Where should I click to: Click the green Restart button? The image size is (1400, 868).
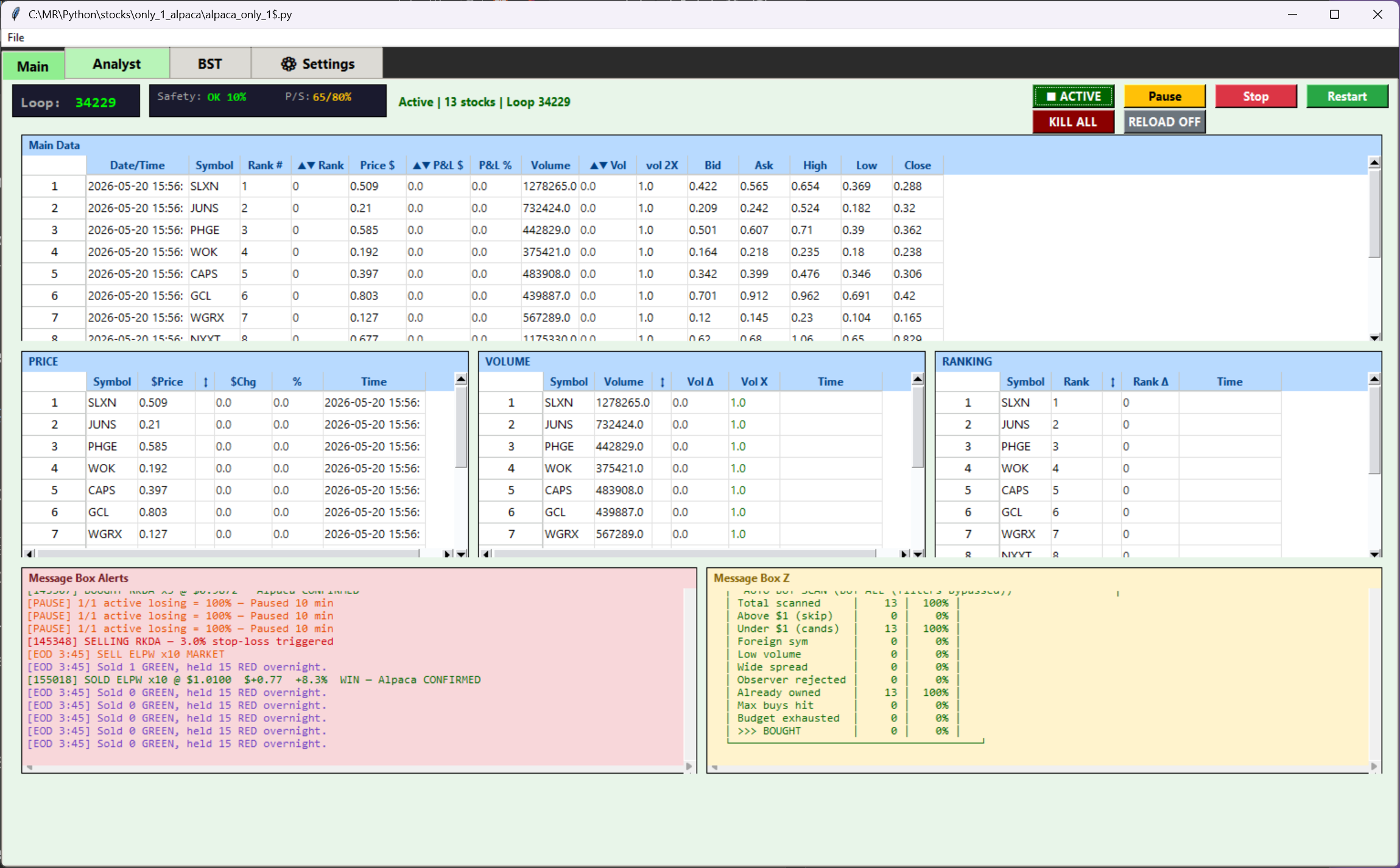point(1347,96)
